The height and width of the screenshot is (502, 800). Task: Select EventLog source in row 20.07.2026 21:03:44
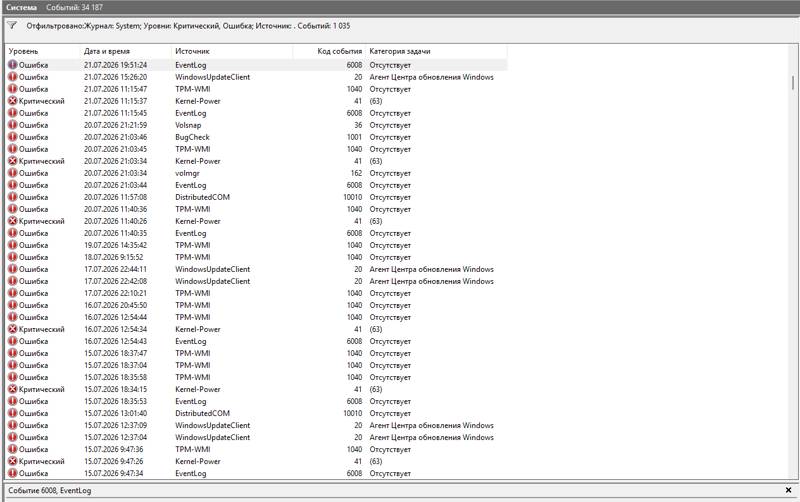tap(191, 185)
